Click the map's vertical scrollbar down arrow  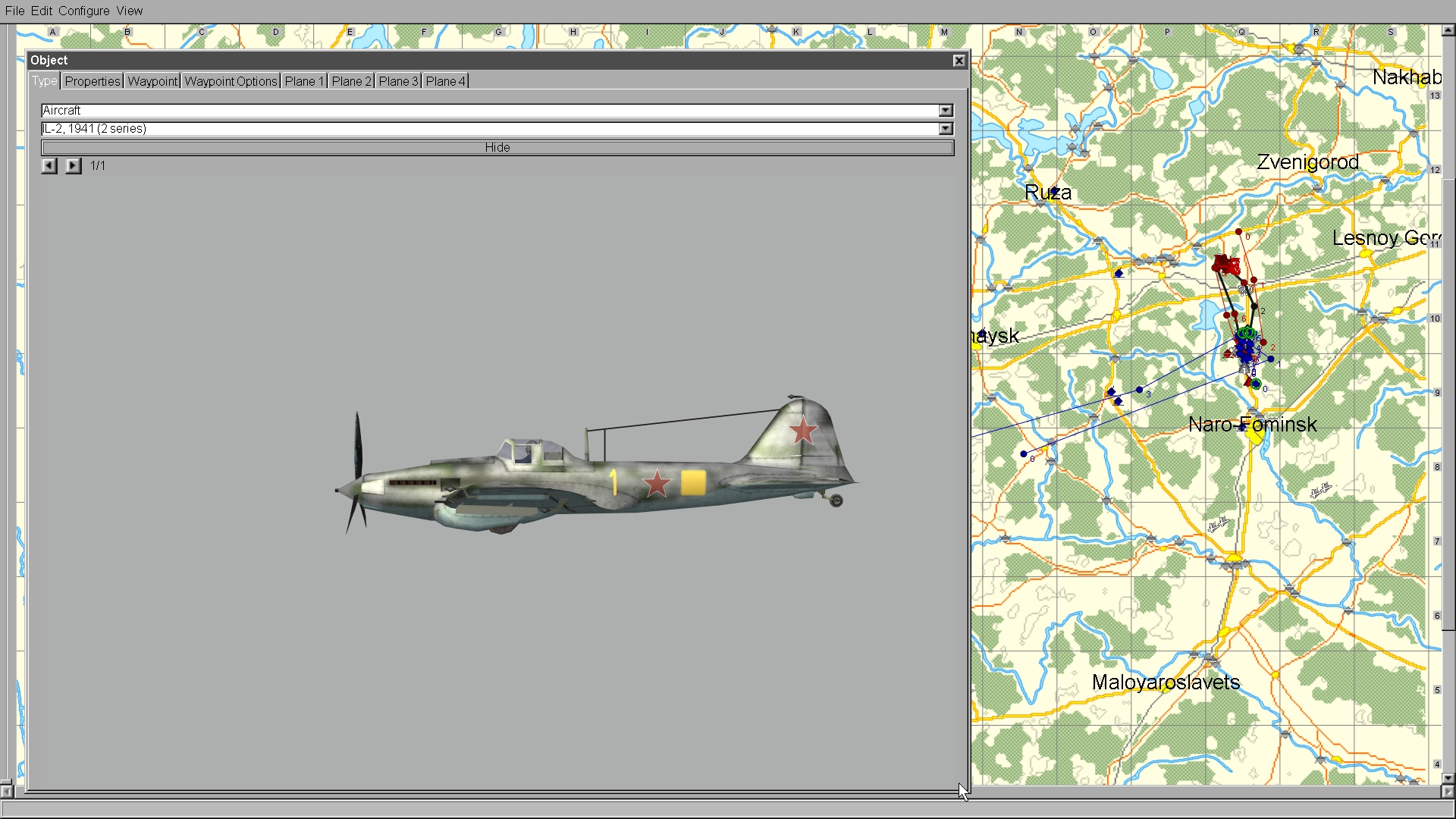(1448, 778)
